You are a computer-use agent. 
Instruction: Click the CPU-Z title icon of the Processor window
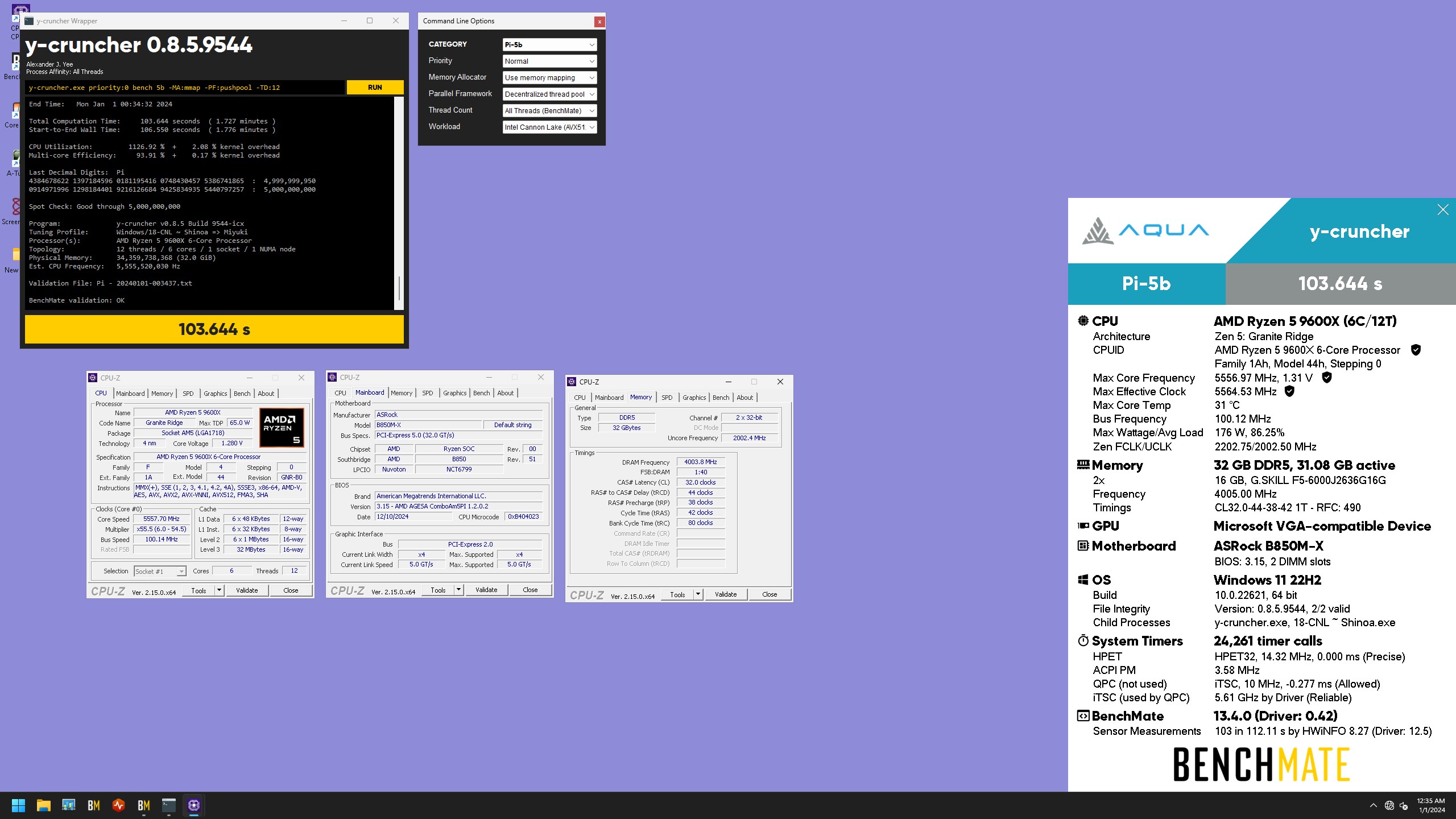pyautogui.click(x=93, y=378)
